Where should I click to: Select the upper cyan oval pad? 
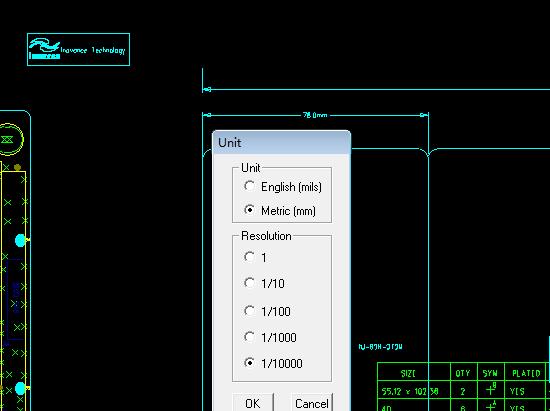[x=20, y=240]
